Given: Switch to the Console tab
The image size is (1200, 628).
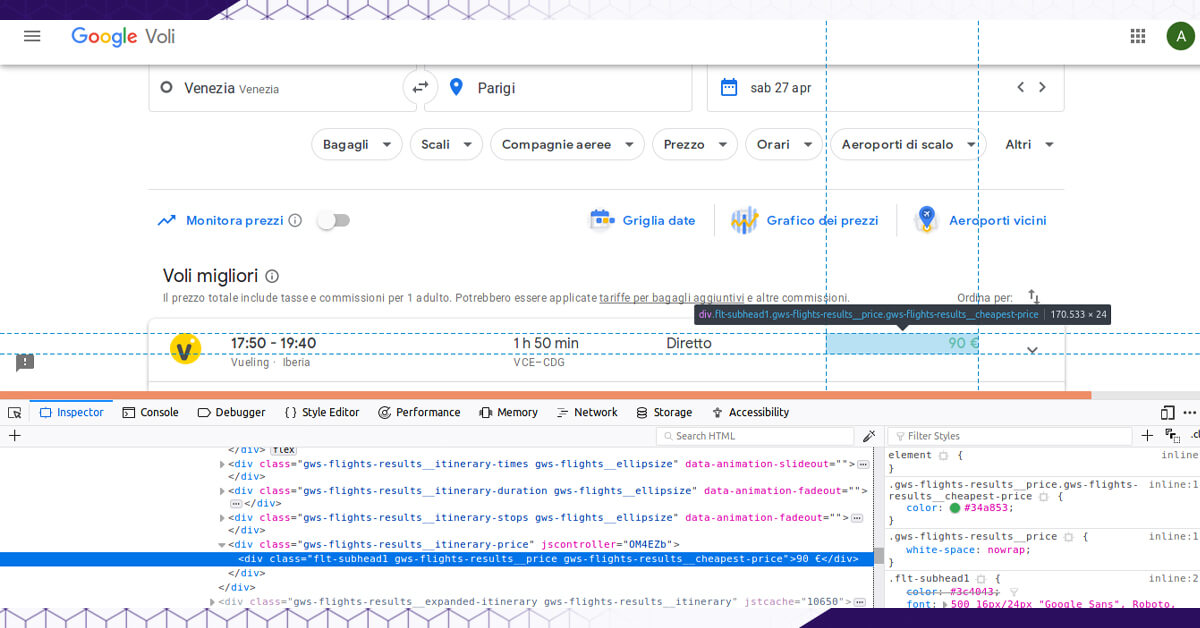Looking at the screenshot, I should point(150,412).
